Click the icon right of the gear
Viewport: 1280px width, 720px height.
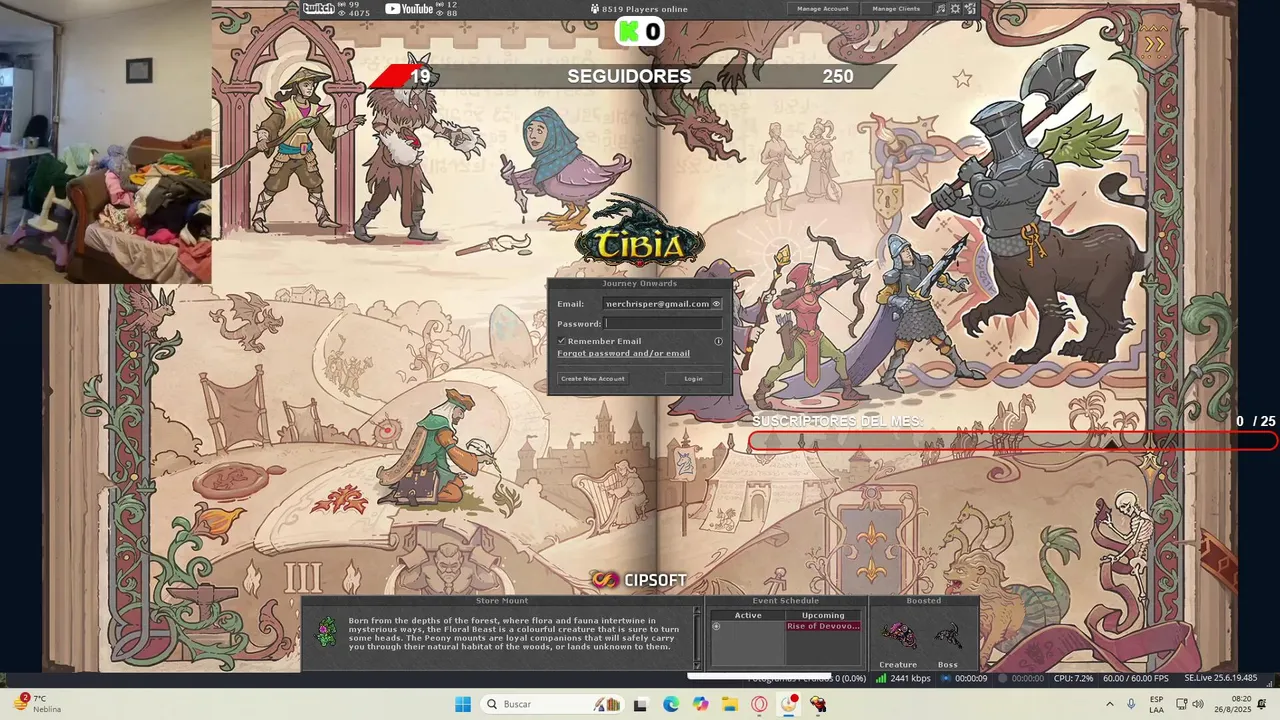point(970,8)
